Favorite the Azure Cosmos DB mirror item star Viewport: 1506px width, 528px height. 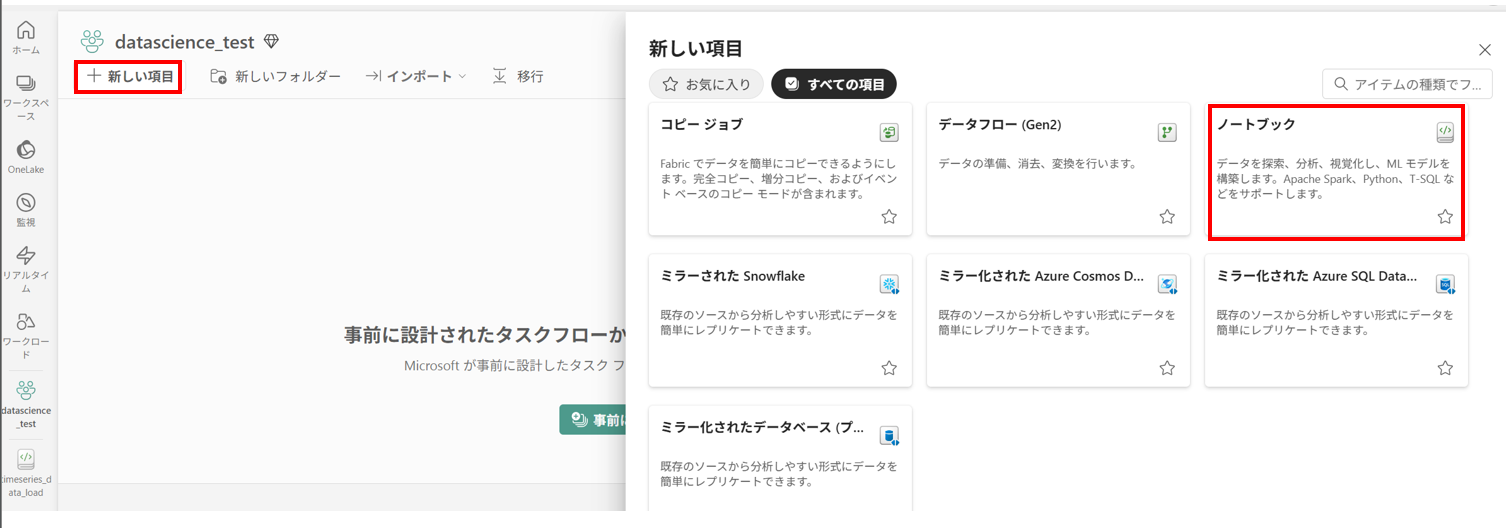(1166, 368)
